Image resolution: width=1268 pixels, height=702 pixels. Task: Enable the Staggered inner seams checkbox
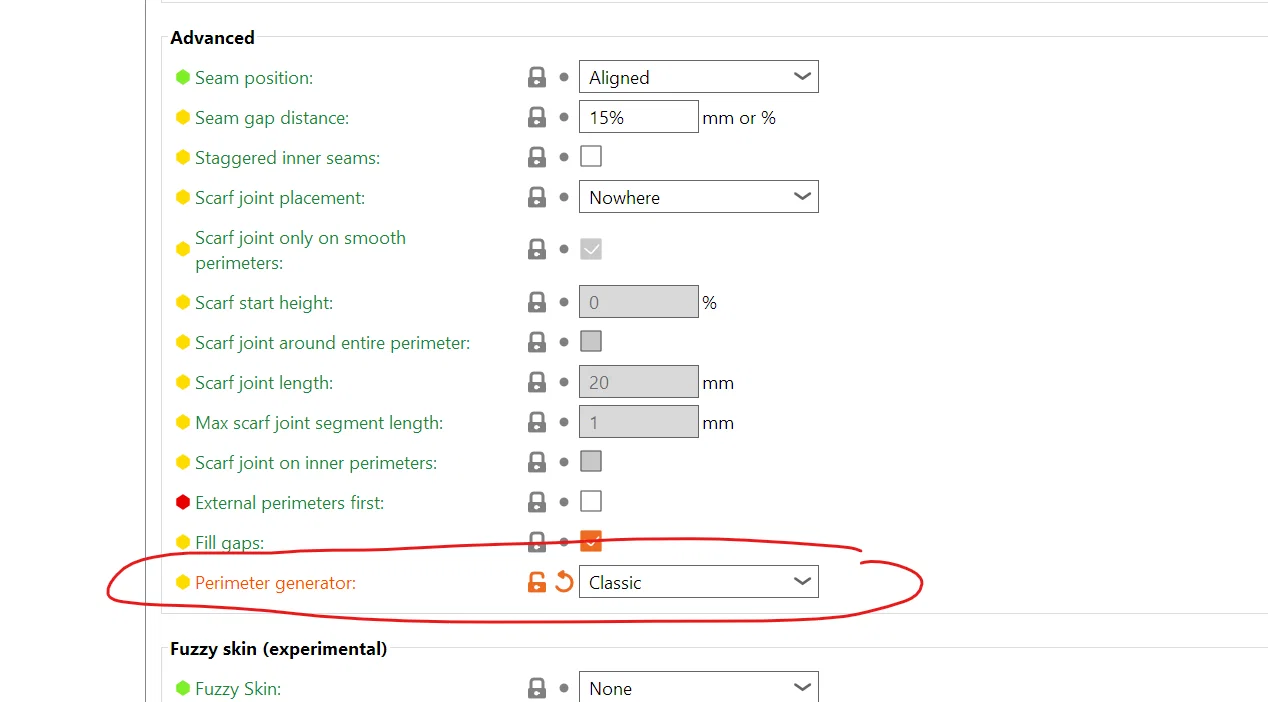[591, 156]
